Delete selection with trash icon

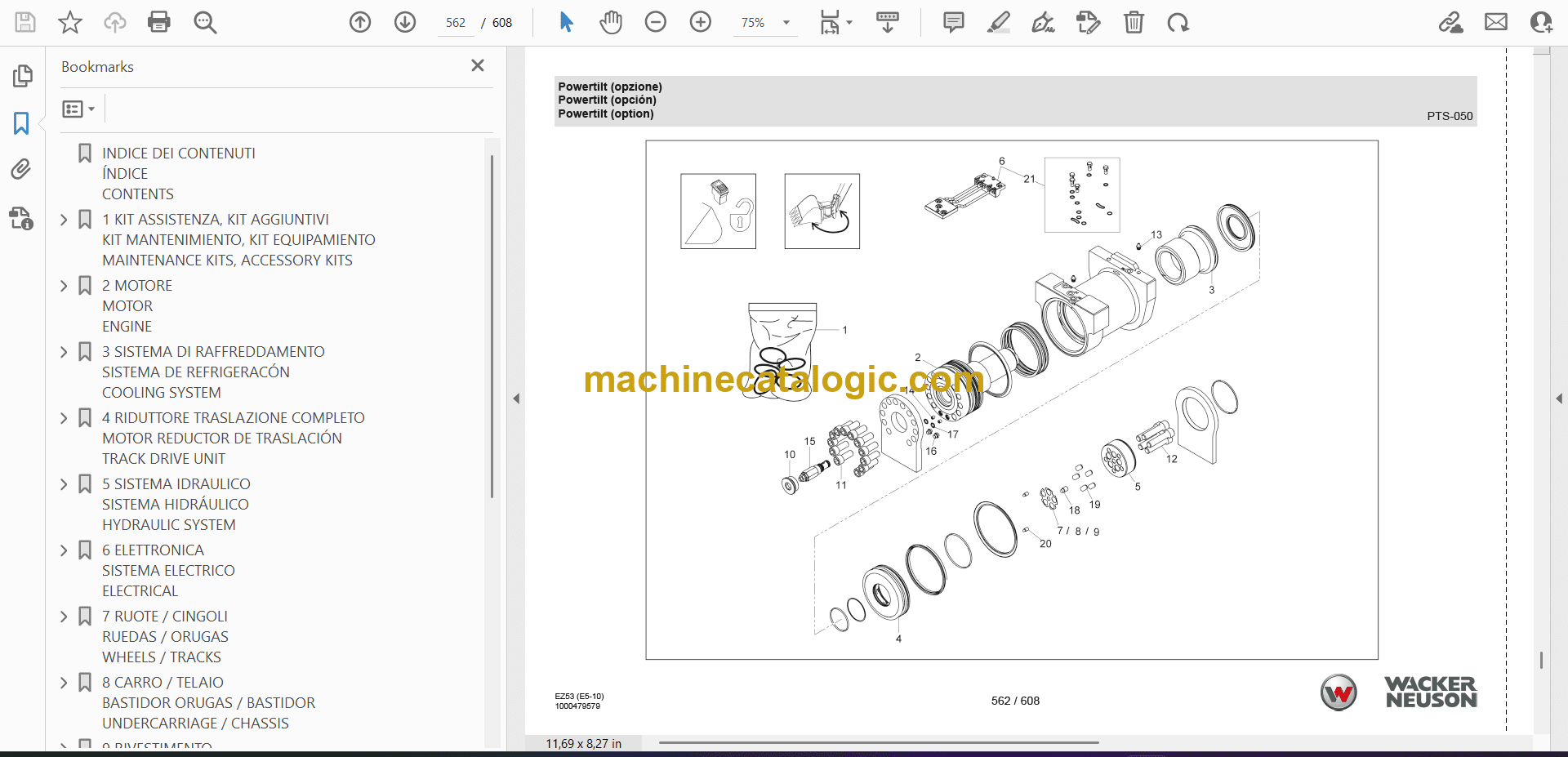click(x=1134, y=22)
